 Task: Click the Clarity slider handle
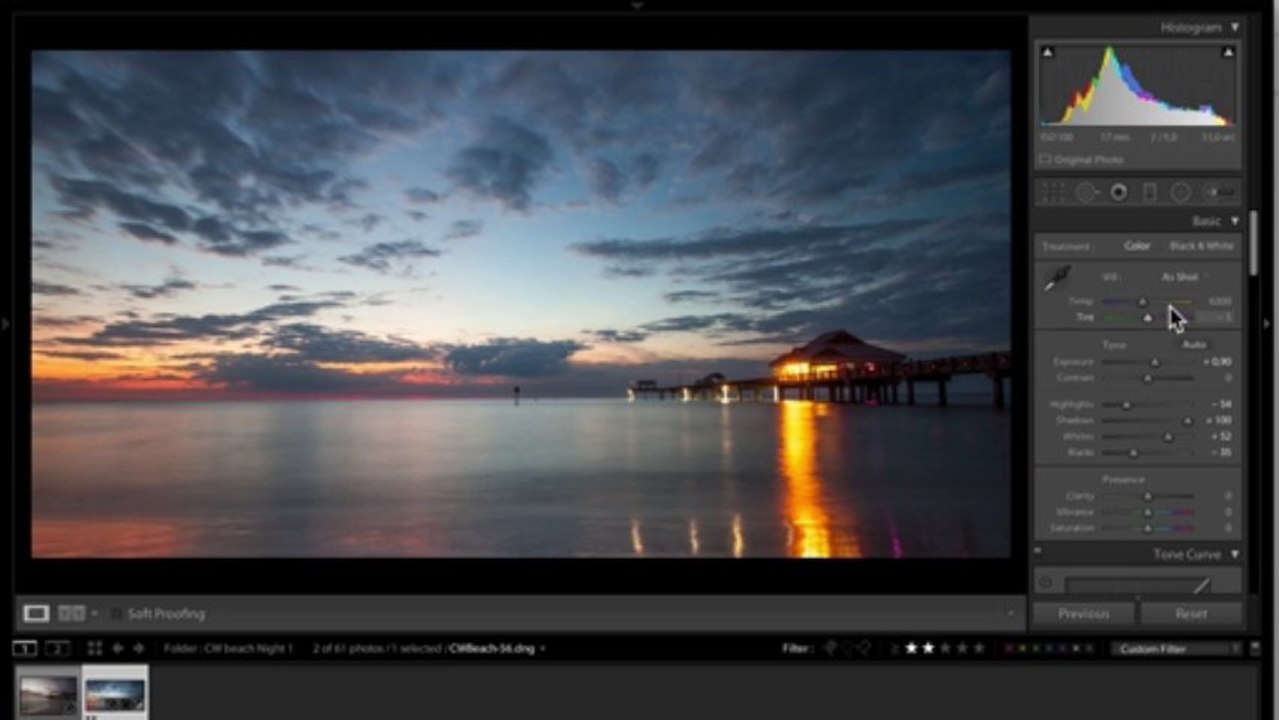point(1147,496)
